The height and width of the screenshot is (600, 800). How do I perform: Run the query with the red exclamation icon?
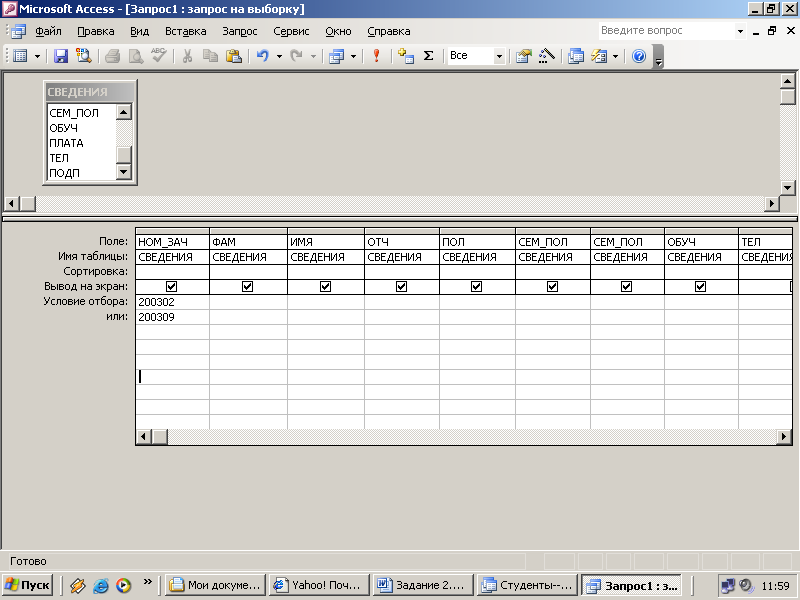click(x=377, y=56)
